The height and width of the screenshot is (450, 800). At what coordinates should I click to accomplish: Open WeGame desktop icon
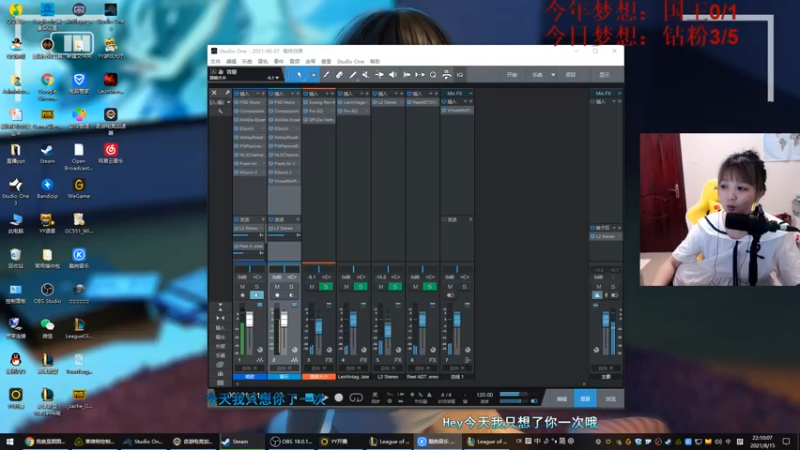click(79, 189)
